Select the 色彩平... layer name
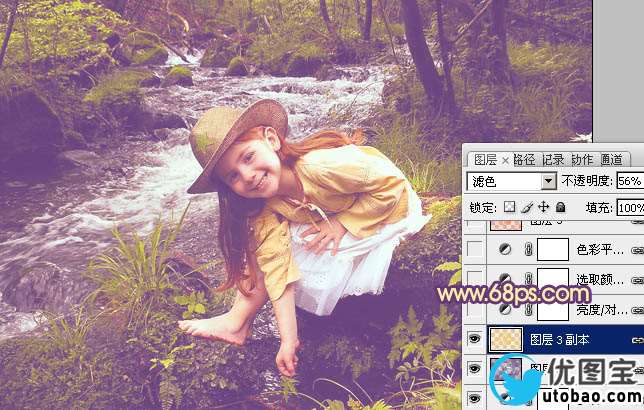644x410 pixels. 600,249
